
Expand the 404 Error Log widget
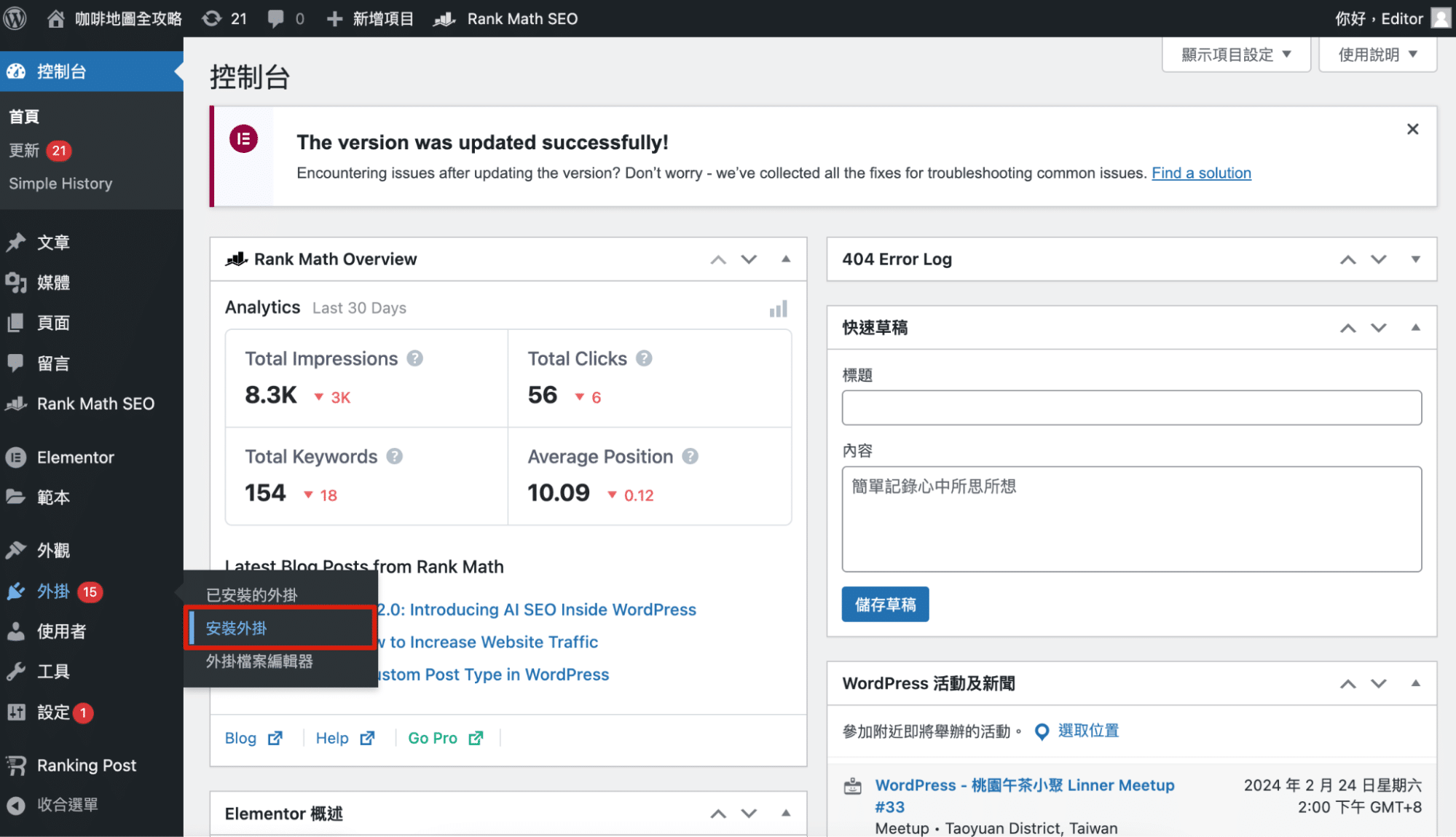point(1415,259)
